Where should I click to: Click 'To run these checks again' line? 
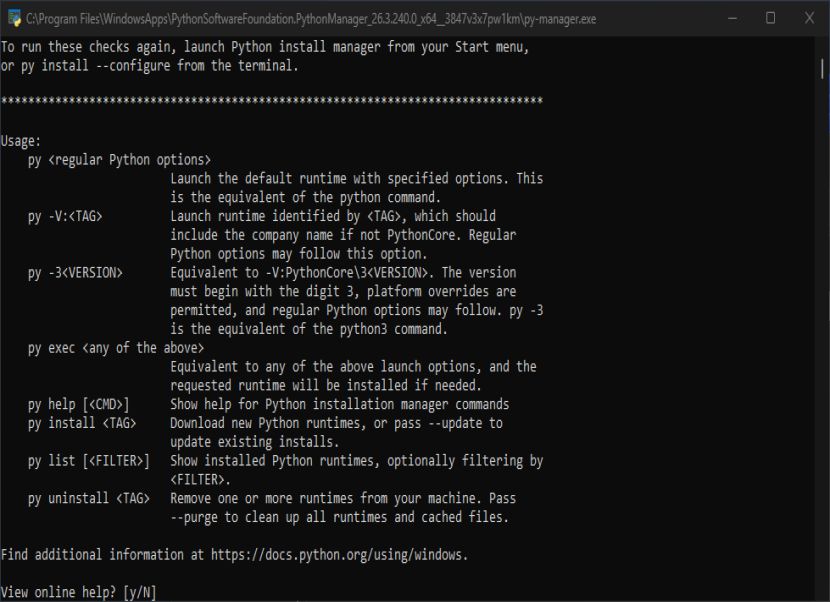click(x=265, y=47)
